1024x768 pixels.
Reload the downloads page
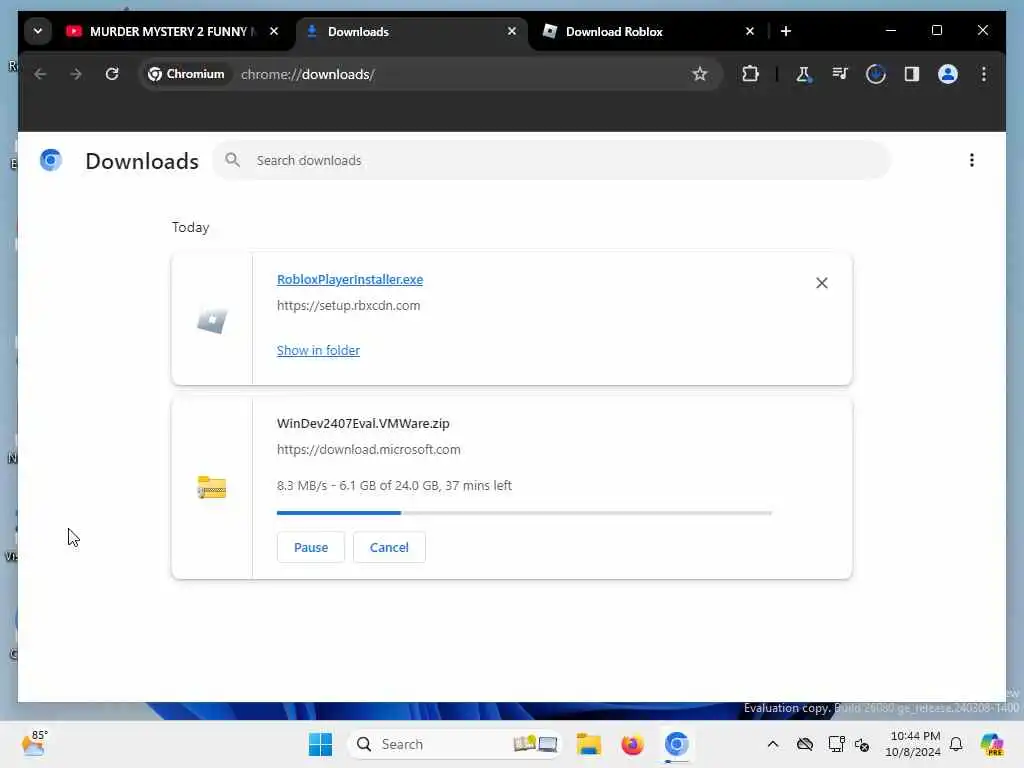tap(112, 74)
